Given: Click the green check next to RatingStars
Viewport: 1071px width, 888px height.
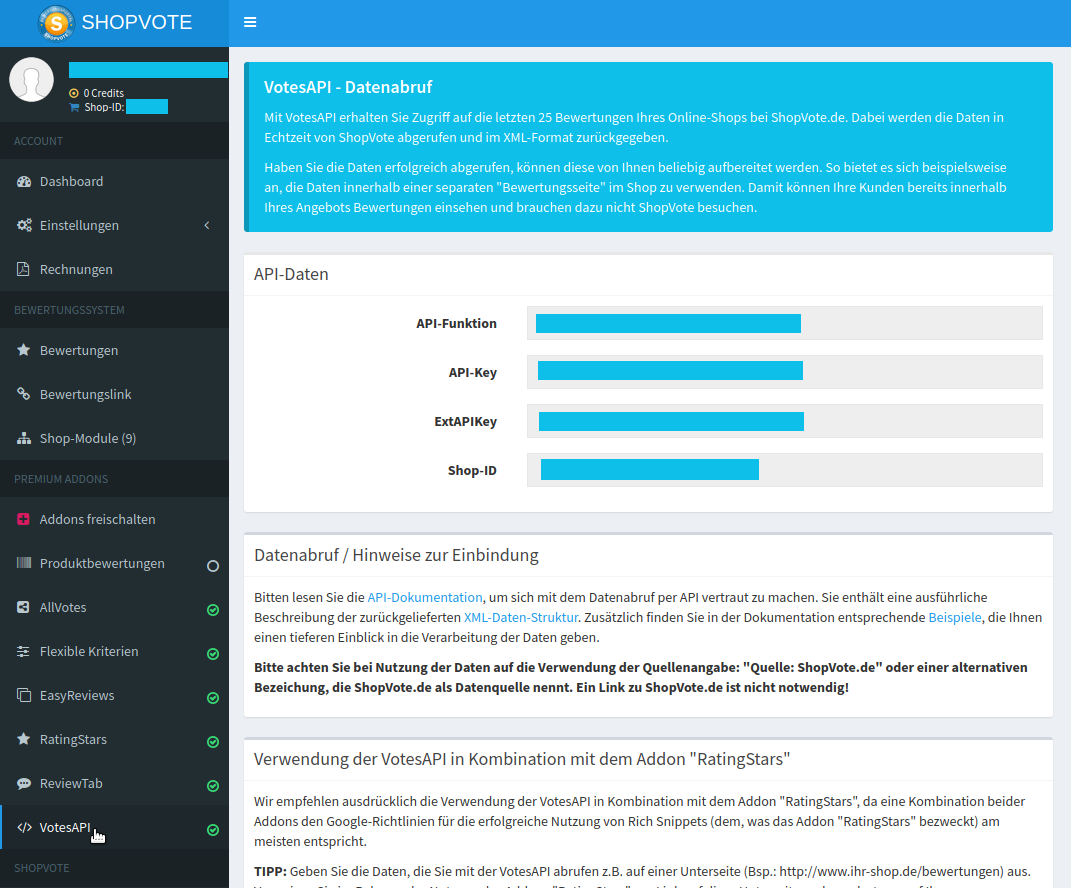Looking at the screenshot, I should coord(212,741).
